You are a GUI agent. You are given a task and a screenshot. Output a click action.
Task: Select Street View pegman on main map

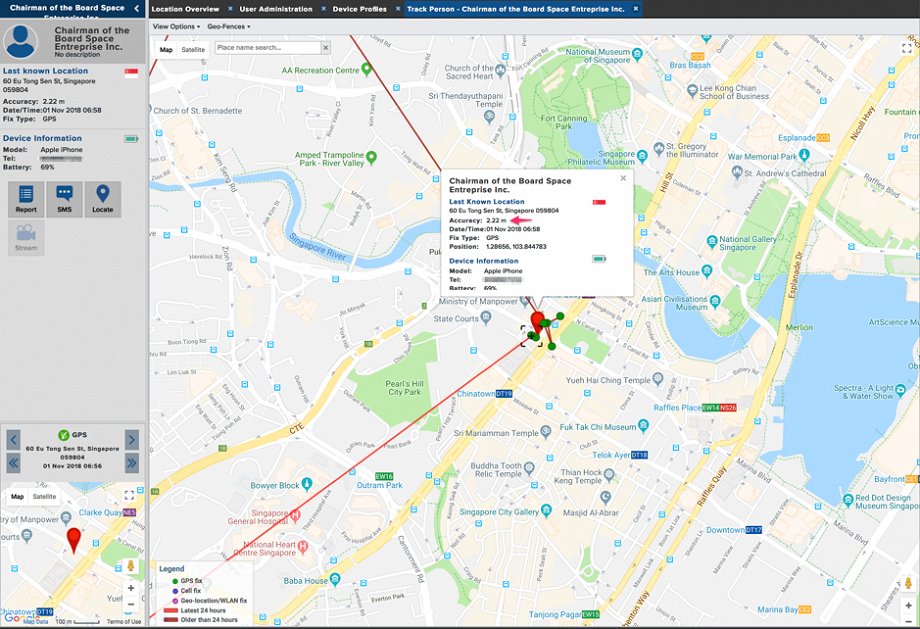[909, 584]
